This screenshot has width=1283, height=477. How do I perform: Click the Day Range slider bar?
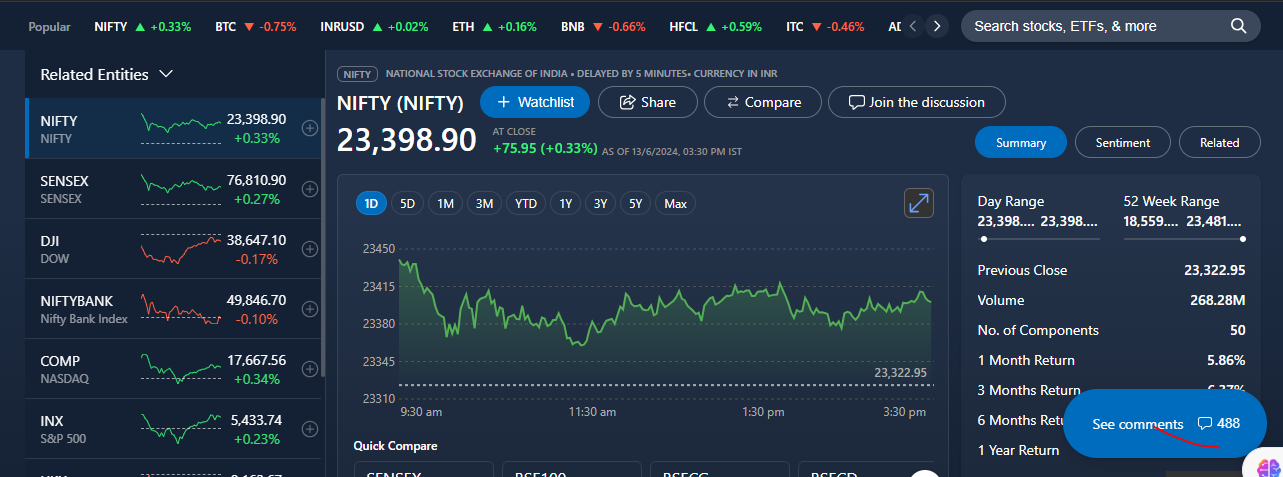tap(1039, 238)
